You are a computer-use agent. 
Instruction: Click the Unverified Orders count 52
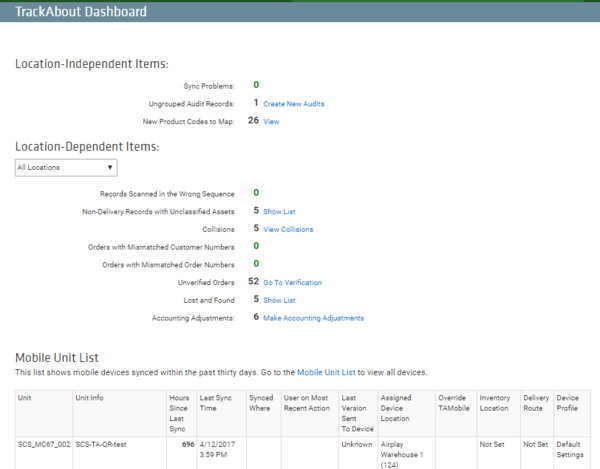253,282
